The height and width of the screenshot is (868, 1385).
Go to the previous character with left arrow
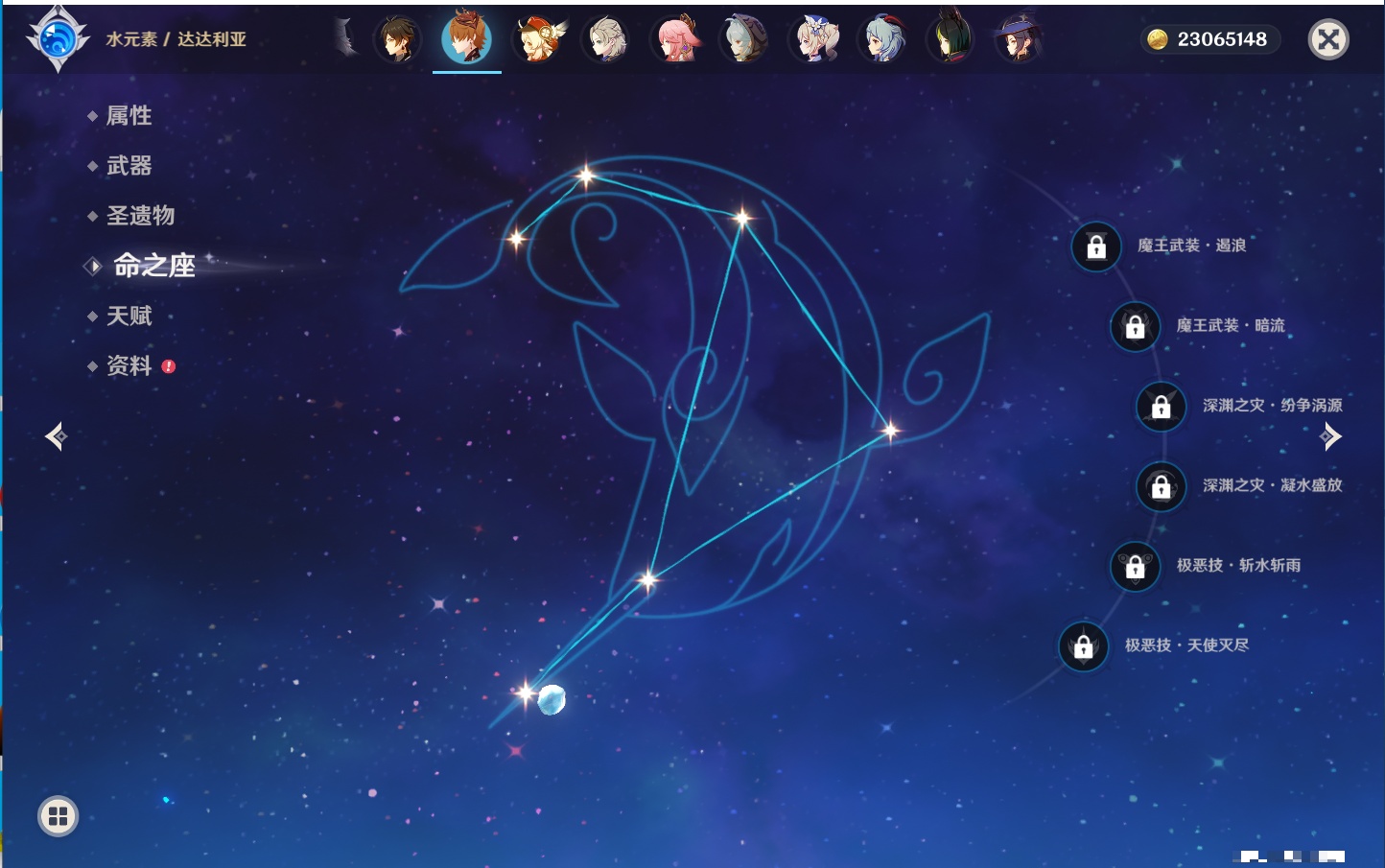coord(56,436)
